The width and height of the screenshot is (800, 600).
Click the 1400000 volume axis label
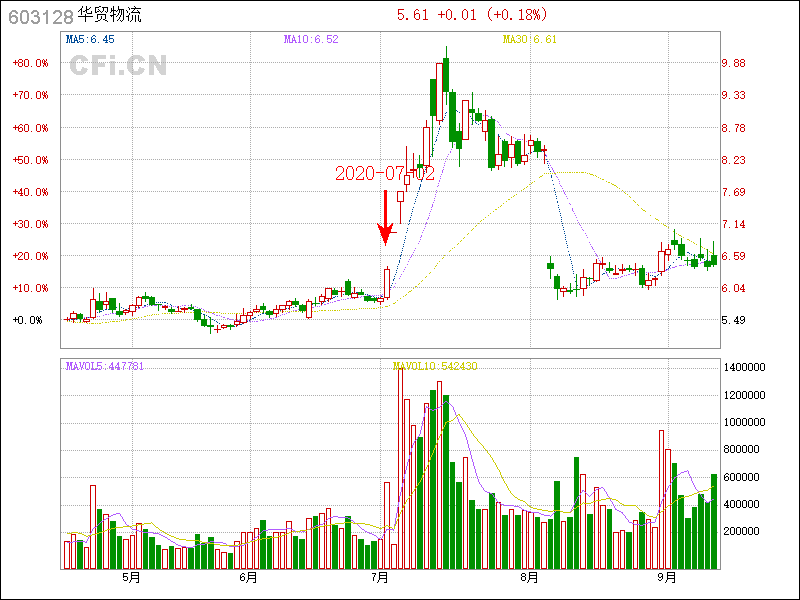point(746,368)
